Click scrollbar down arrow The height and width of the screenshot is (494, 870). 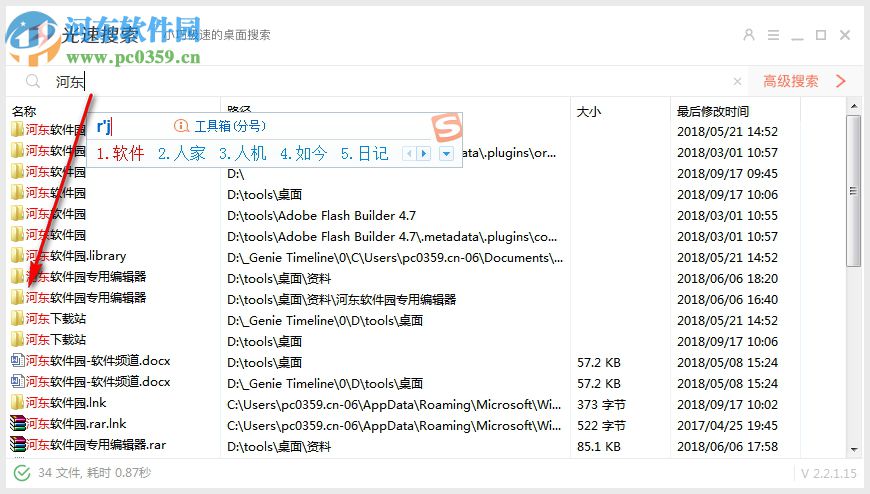[x=853, y=450]
